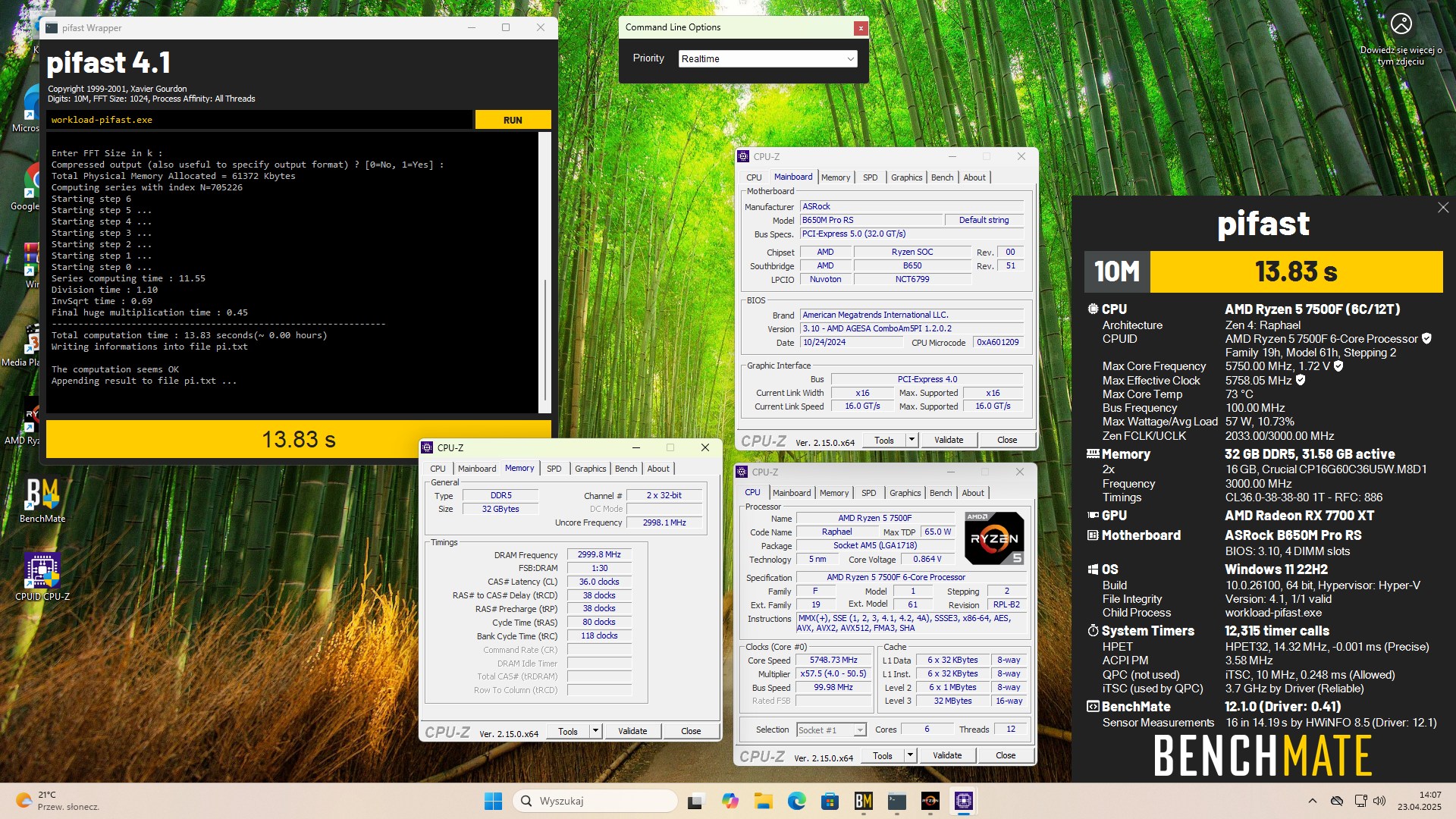The image size is (1456, 819).
Task: Click Tools button in CPU-Z Memory window
Action: [x=568, y=731]
